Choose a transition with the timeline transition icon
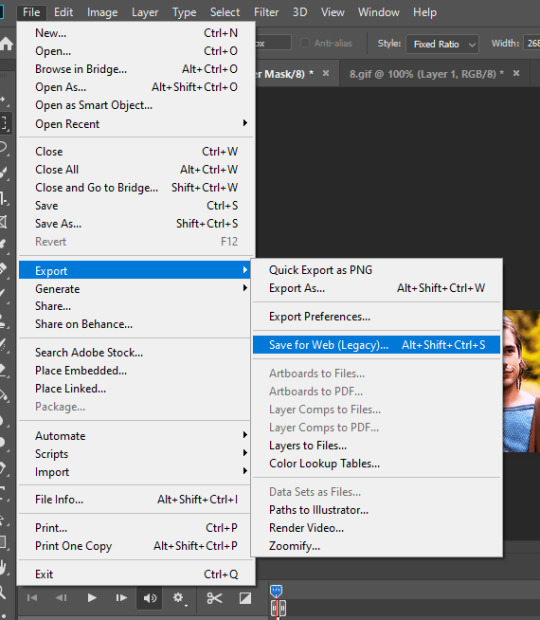Screen dimensions: 540x620 (x=245, y=598)
